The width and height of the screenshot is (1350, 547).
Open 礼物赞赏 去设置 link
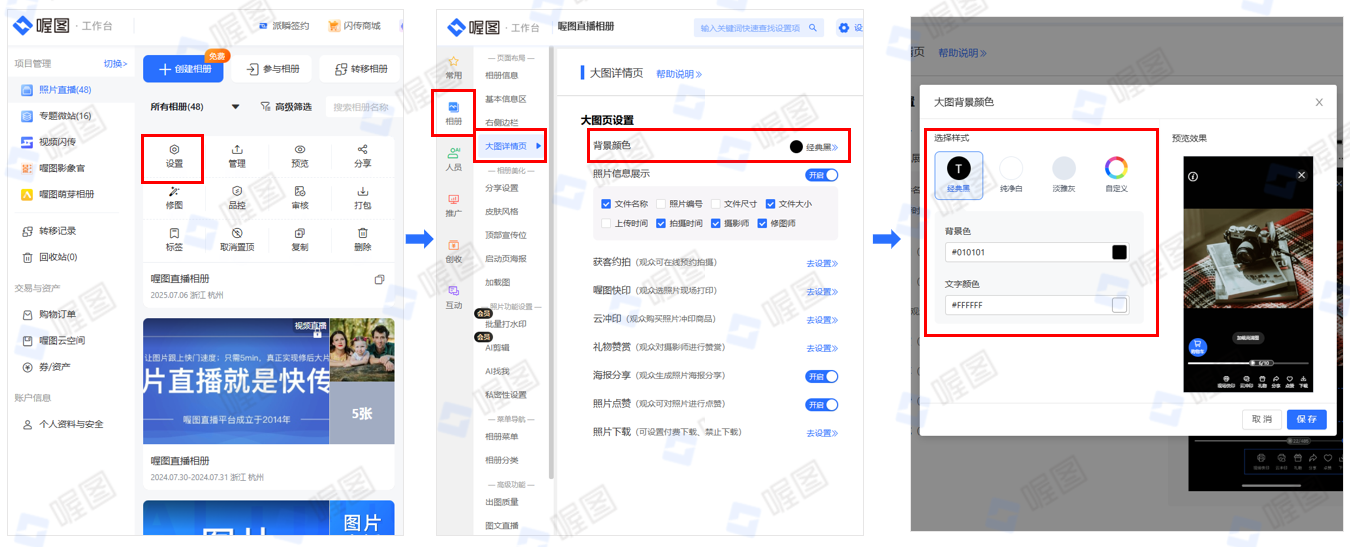point(822,347)
